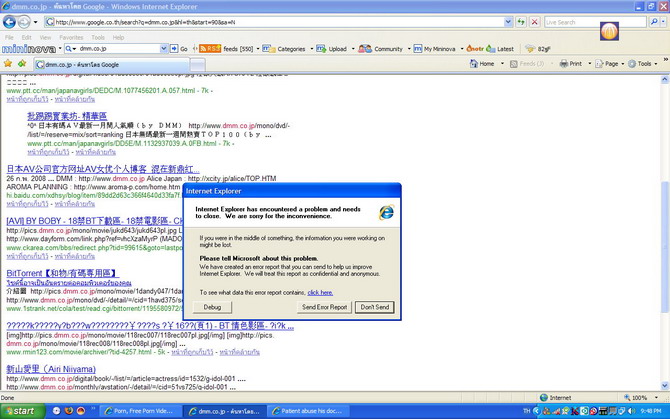Click the TH language indicator in tray

click(526, 411)
